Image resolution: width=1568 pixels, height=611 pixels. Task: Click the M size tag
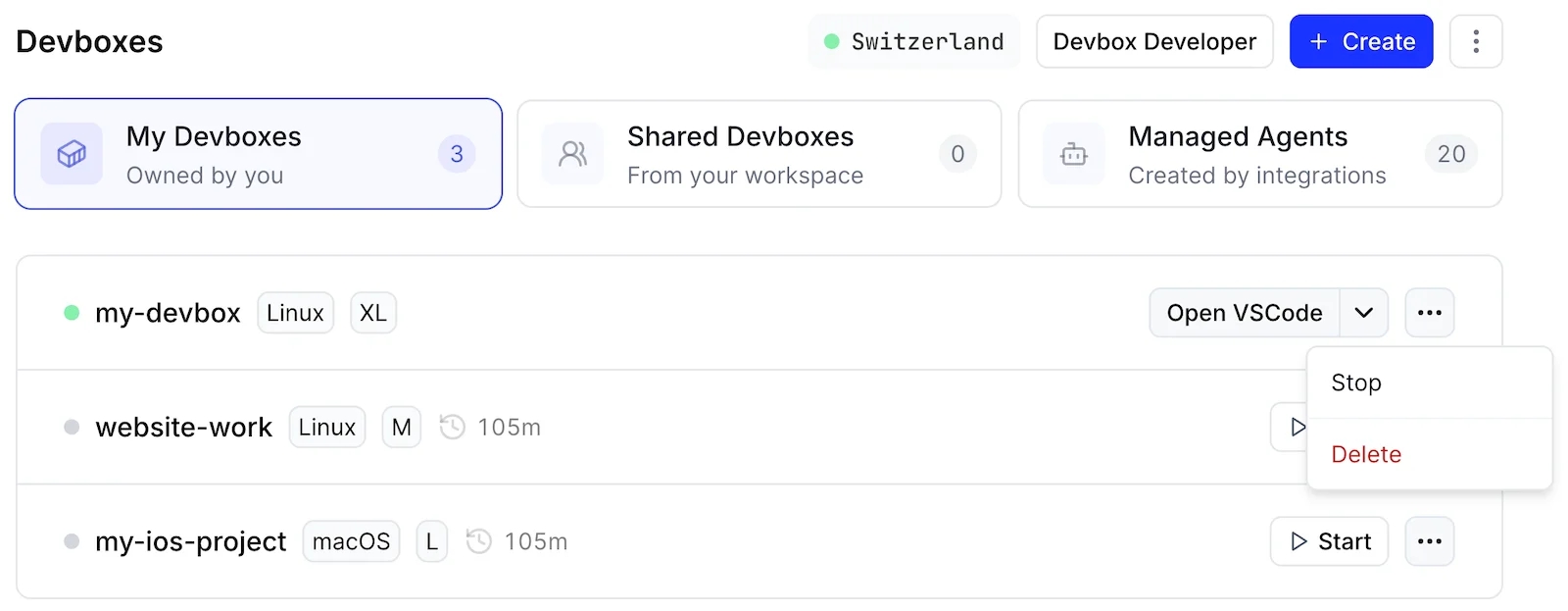click(402, 427)
